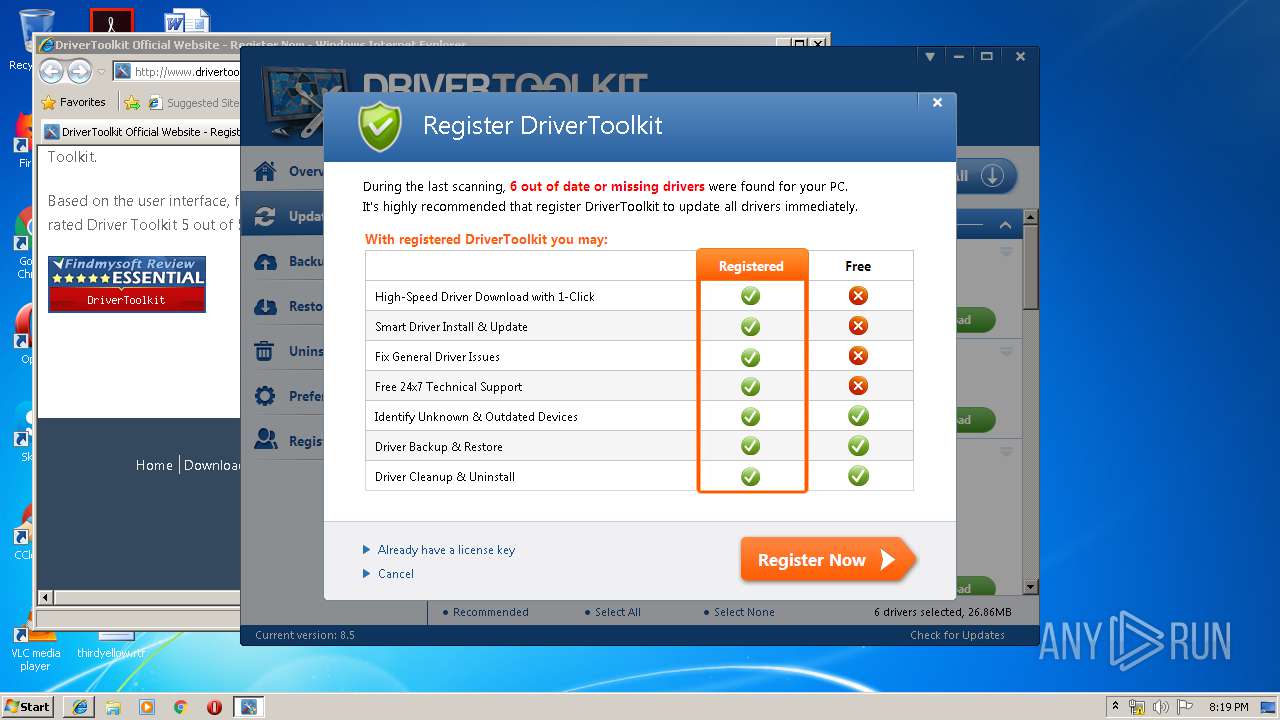Viewport: 1280px width, 720px height.
Task: Click the 8:19 PM system clock
Action: click(1228, 707)
